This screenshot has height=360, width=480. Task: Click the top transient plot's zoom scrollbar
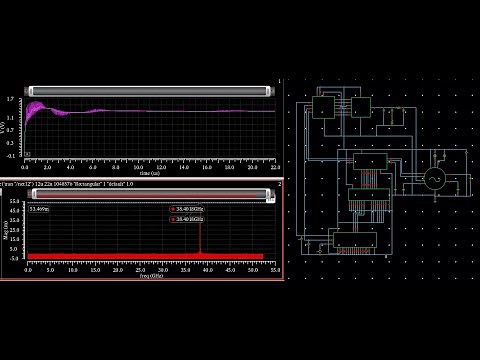coord(150,91)
